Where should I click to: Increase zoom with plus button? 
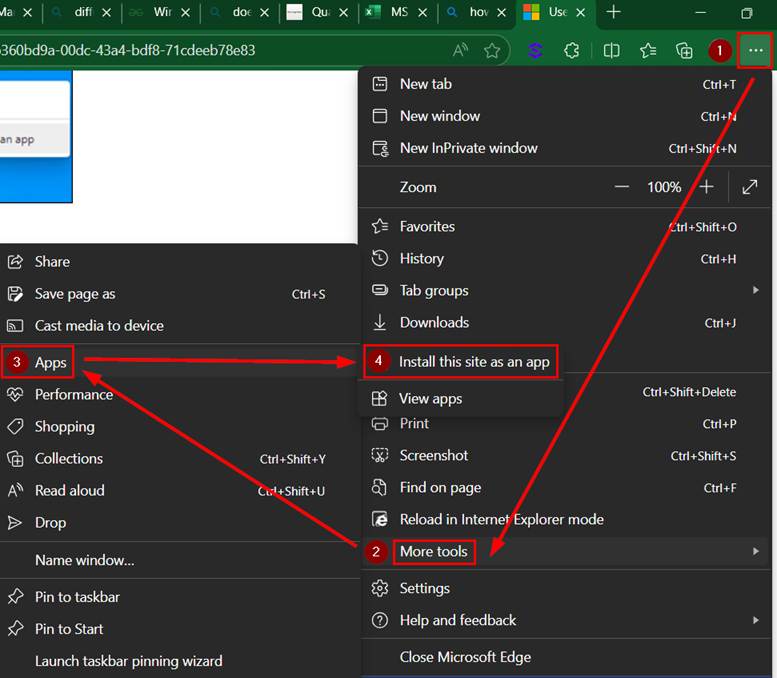click(706, 187)
